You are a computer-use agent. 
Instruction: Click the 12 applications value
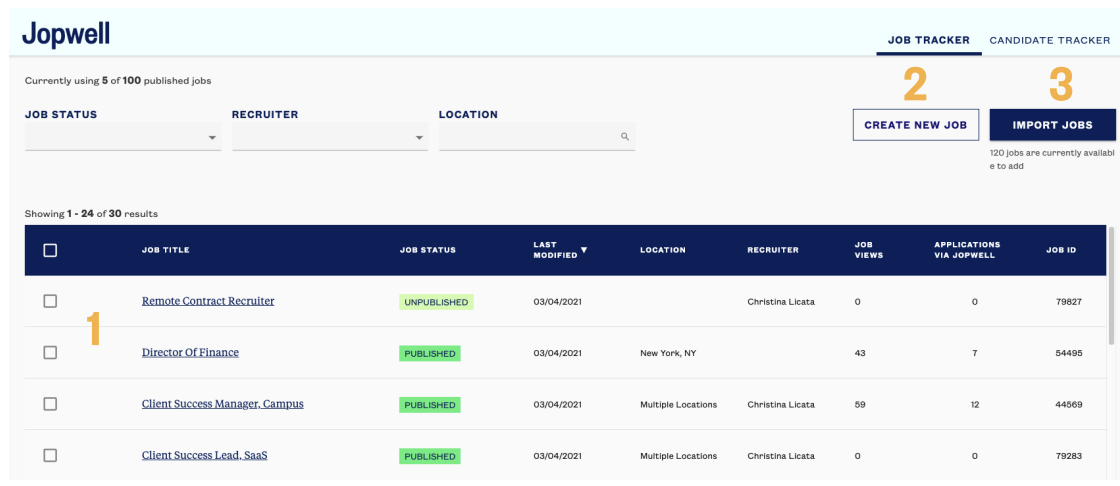pos(974,405)
